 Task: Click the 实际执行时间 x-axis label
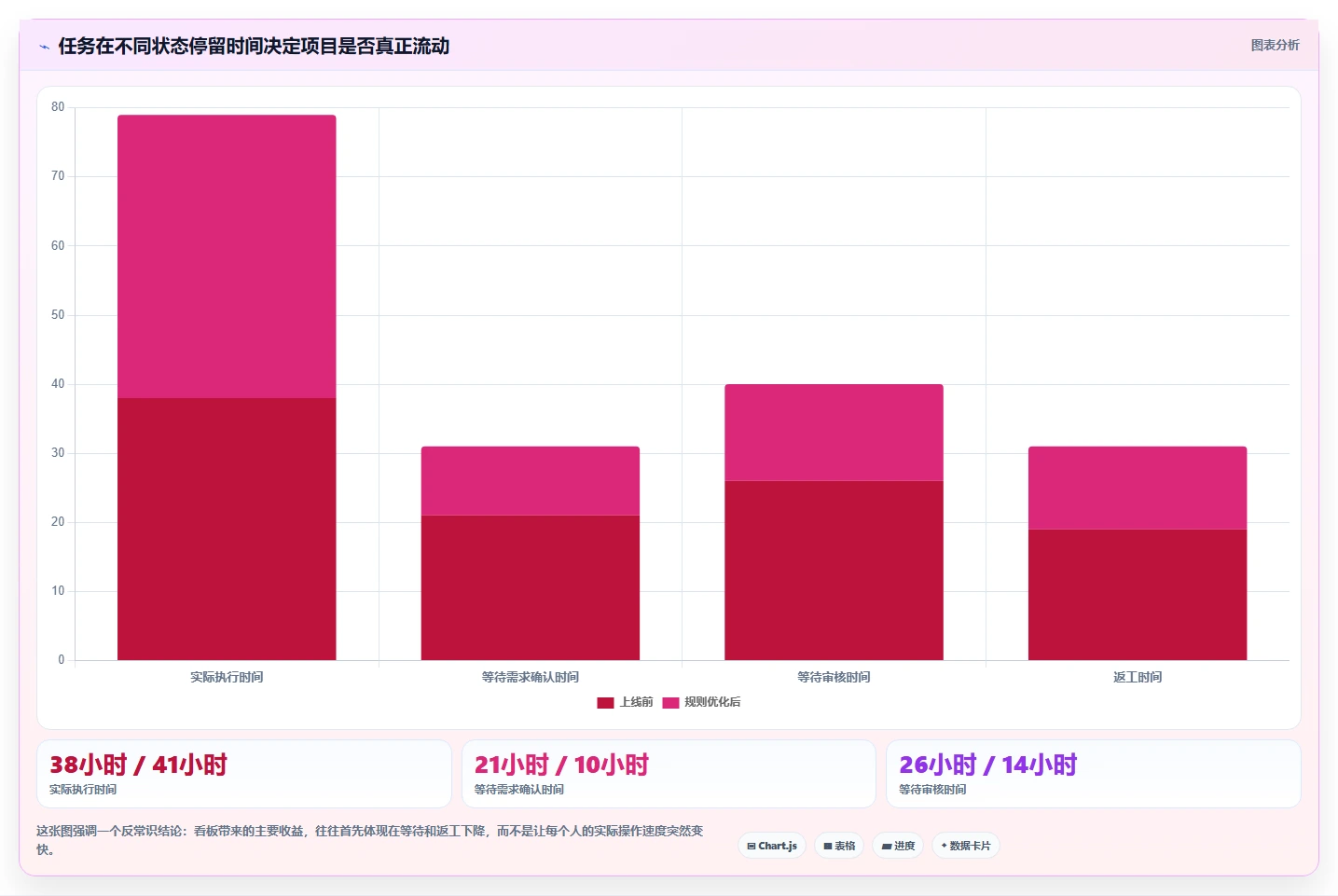pyautogui.click(x=227, y=677)
